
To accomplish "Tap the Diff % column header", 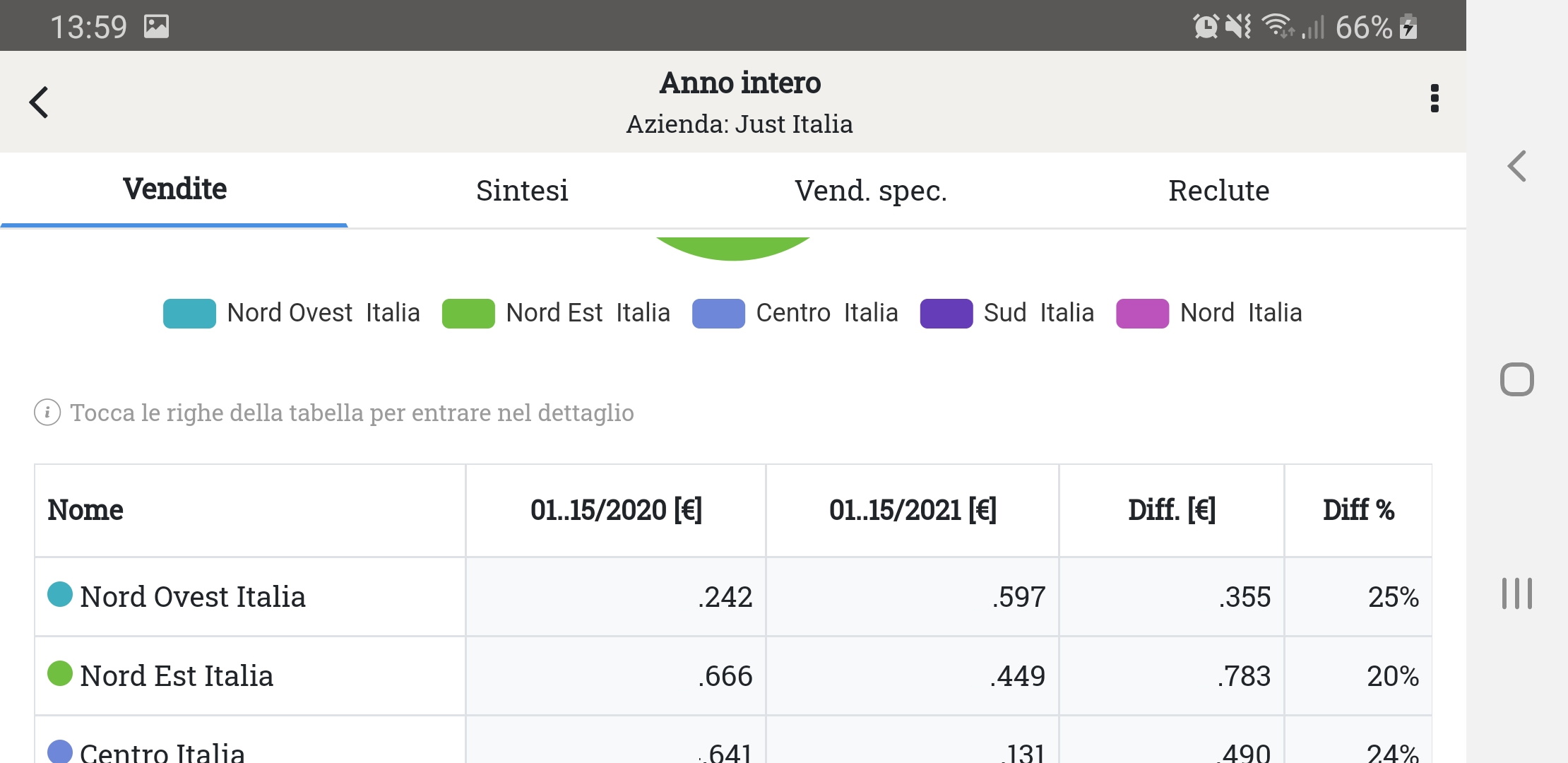I will (x=1358, y=510).
